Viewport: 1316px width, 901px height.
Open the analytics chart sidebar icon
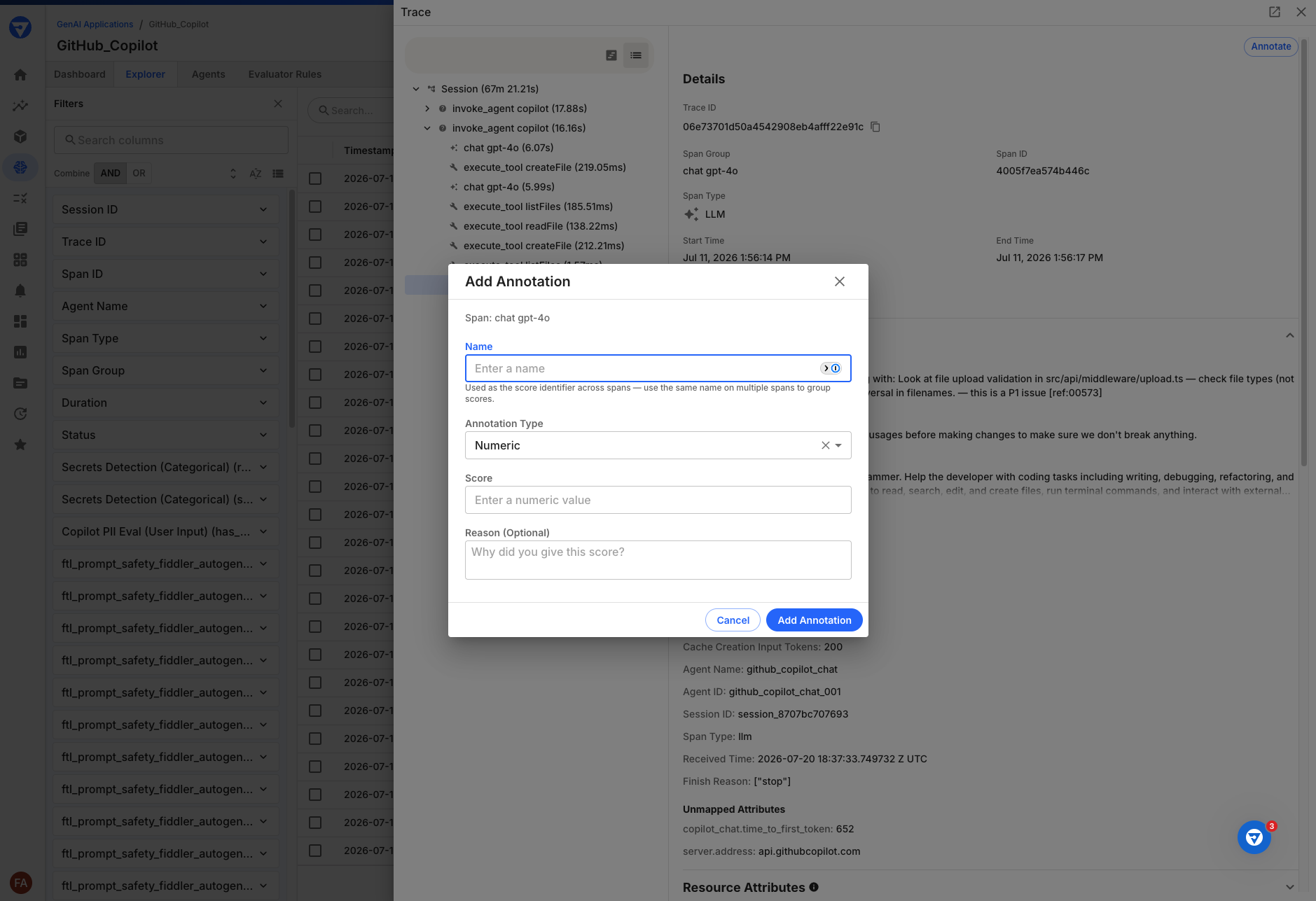click(x=20, y=352)
